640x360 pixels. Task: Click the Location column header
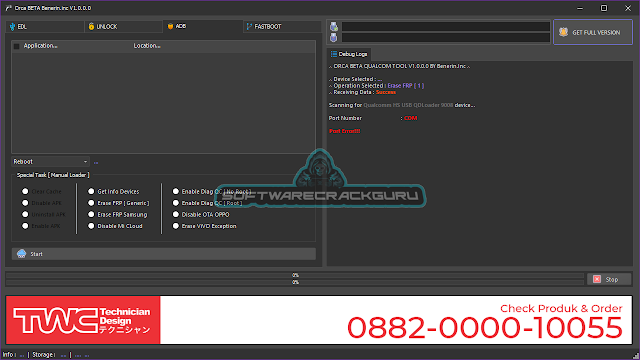[147, 46]
